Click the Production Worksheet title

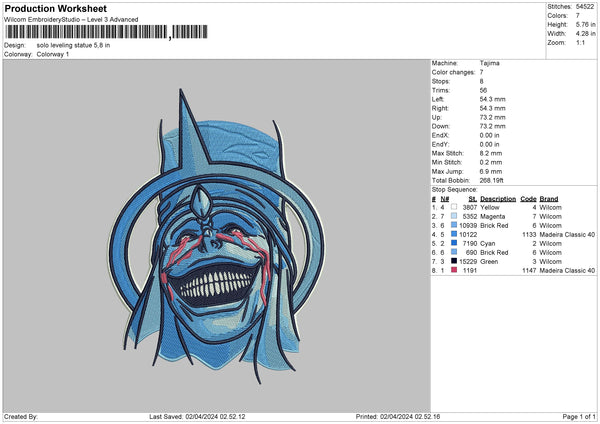pos(55,8)
